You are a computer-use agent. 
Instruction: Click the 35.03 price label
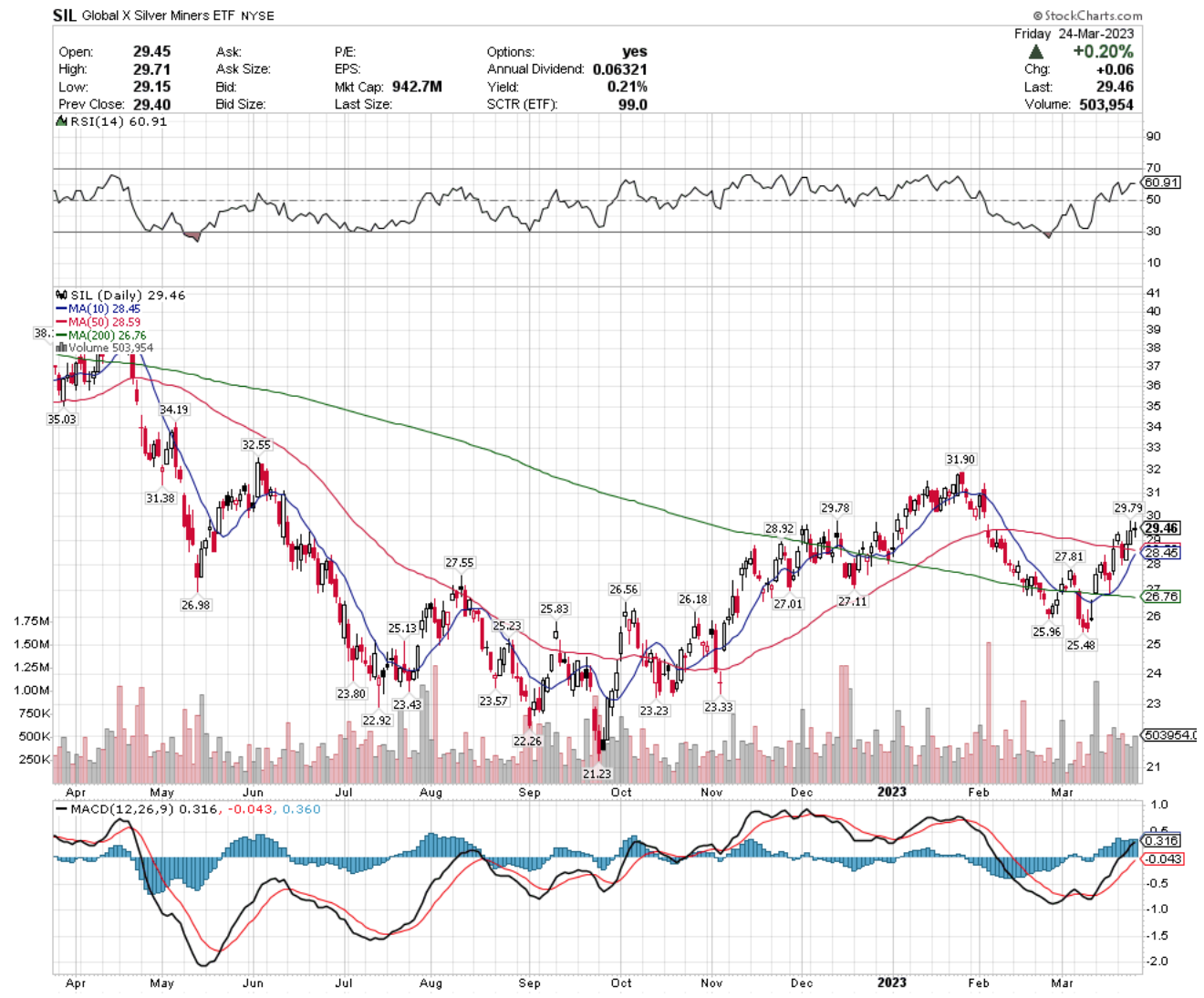click(61, 420)
